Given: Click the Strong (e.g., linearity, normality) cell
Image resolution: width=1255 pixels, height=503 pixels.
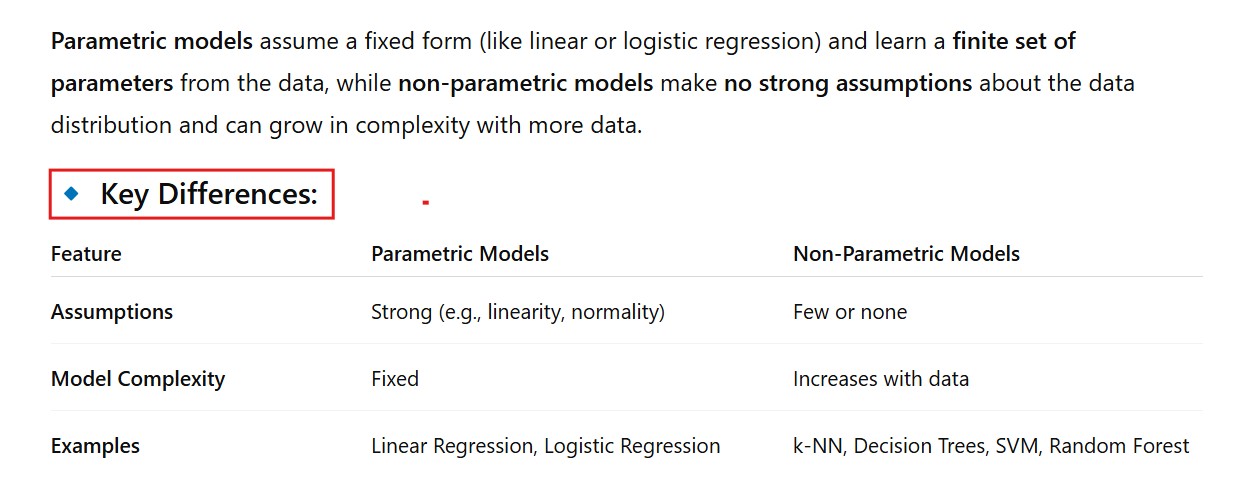Looking at the screenshot, I should (x=518, y=312).
